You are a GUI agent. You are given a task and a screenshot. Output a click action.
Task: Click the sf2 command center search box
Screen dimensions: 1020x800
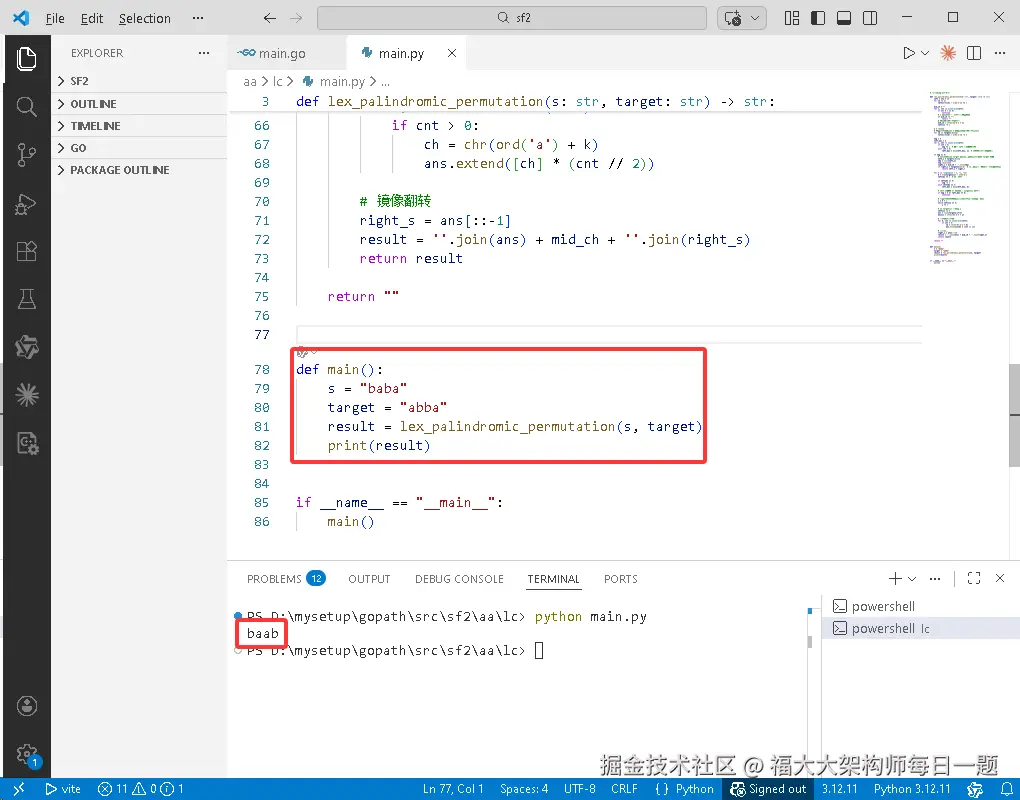coord(512,18)
